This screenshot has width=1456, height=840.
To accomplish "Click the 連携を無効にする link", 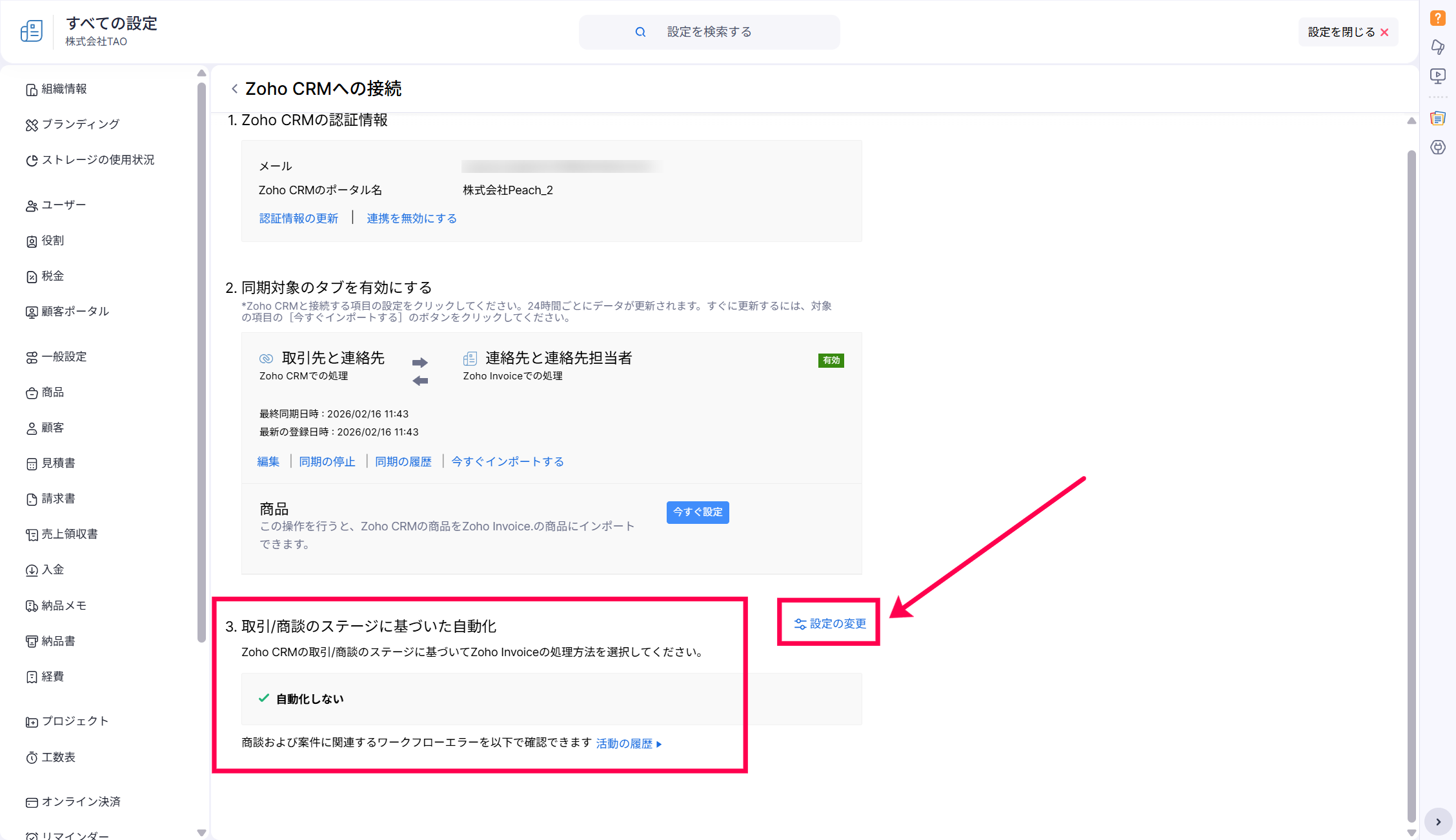I will pyautogui.click(x=411, y=219).
